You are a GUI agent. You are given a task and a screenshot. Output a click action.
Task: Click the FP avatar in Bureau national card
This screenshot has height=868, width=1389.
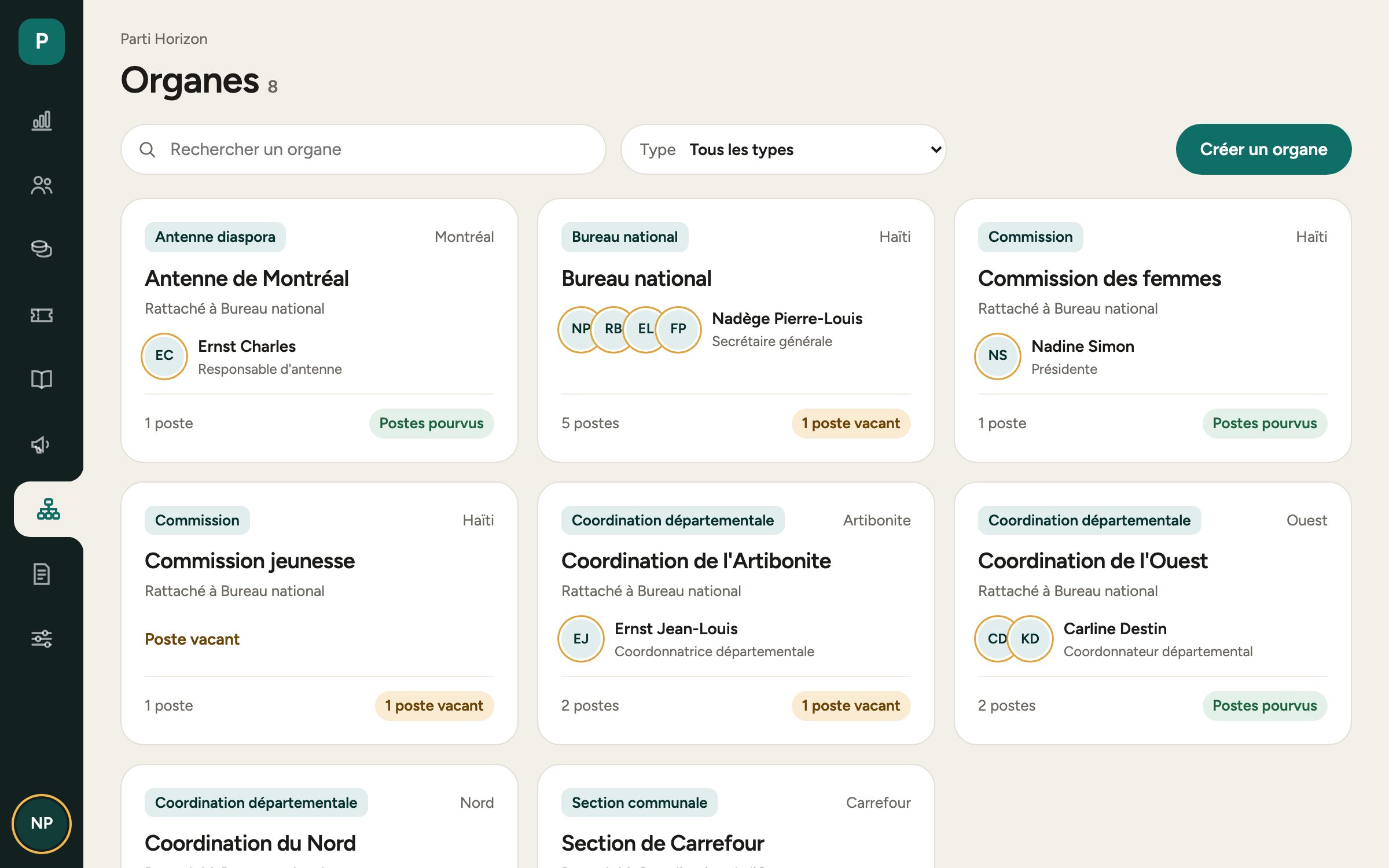click(x=678, y=329)
